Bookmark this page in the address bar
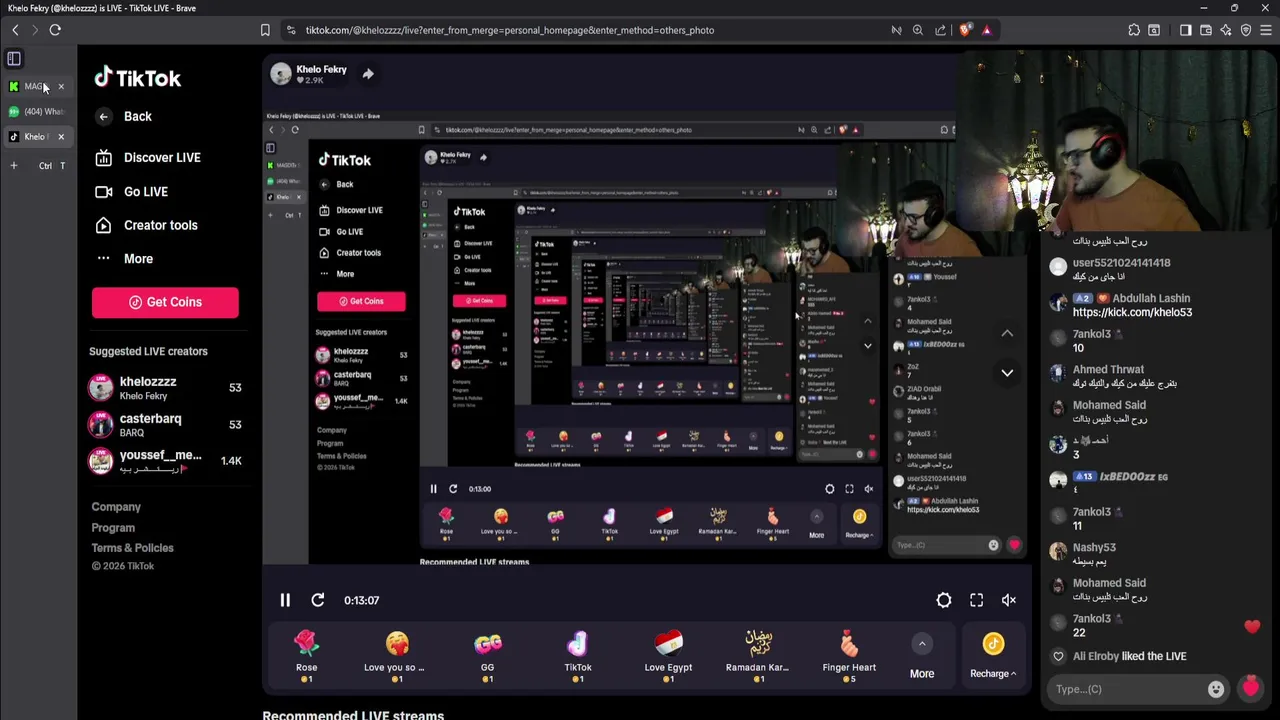 click(265, 30)
